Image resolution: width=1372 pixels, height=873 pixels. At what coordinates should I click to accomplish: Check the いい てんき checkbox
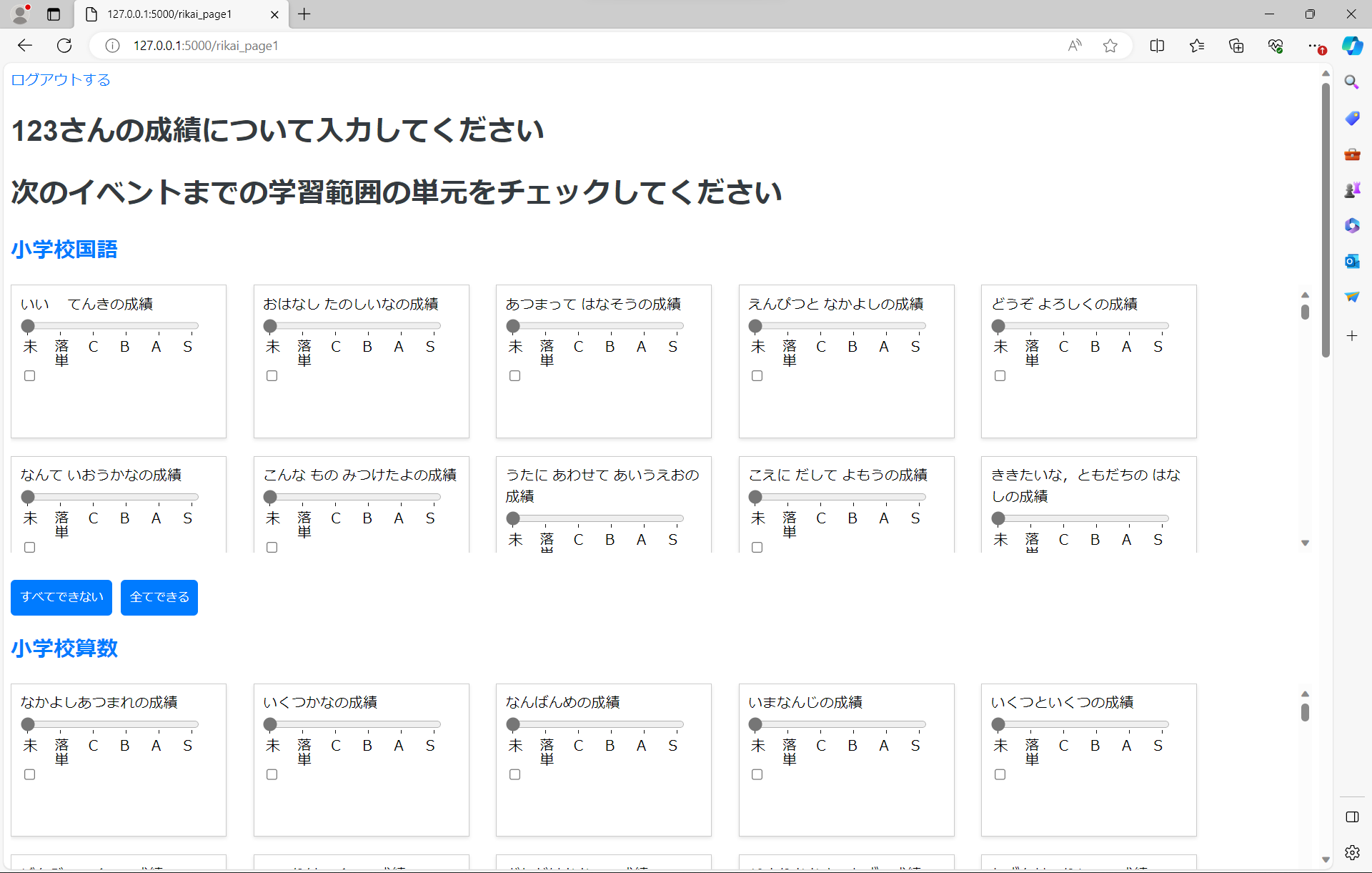coord(29,375)
